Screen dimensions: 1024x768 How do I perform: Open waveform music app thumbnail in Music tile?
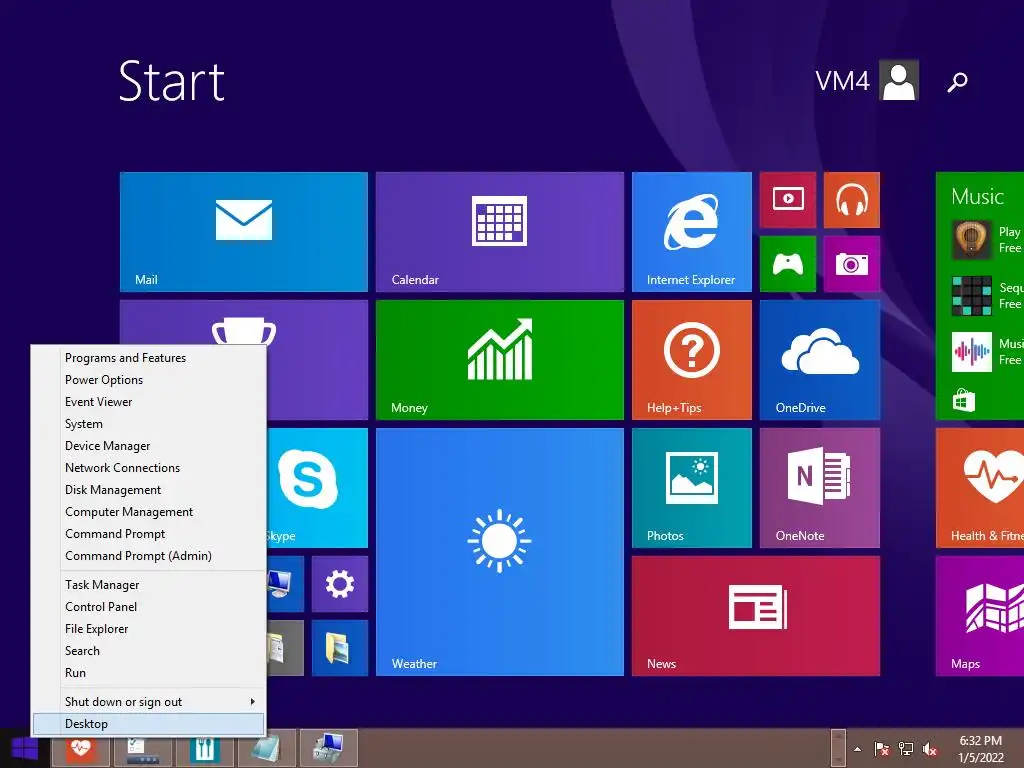click(972, 352)
